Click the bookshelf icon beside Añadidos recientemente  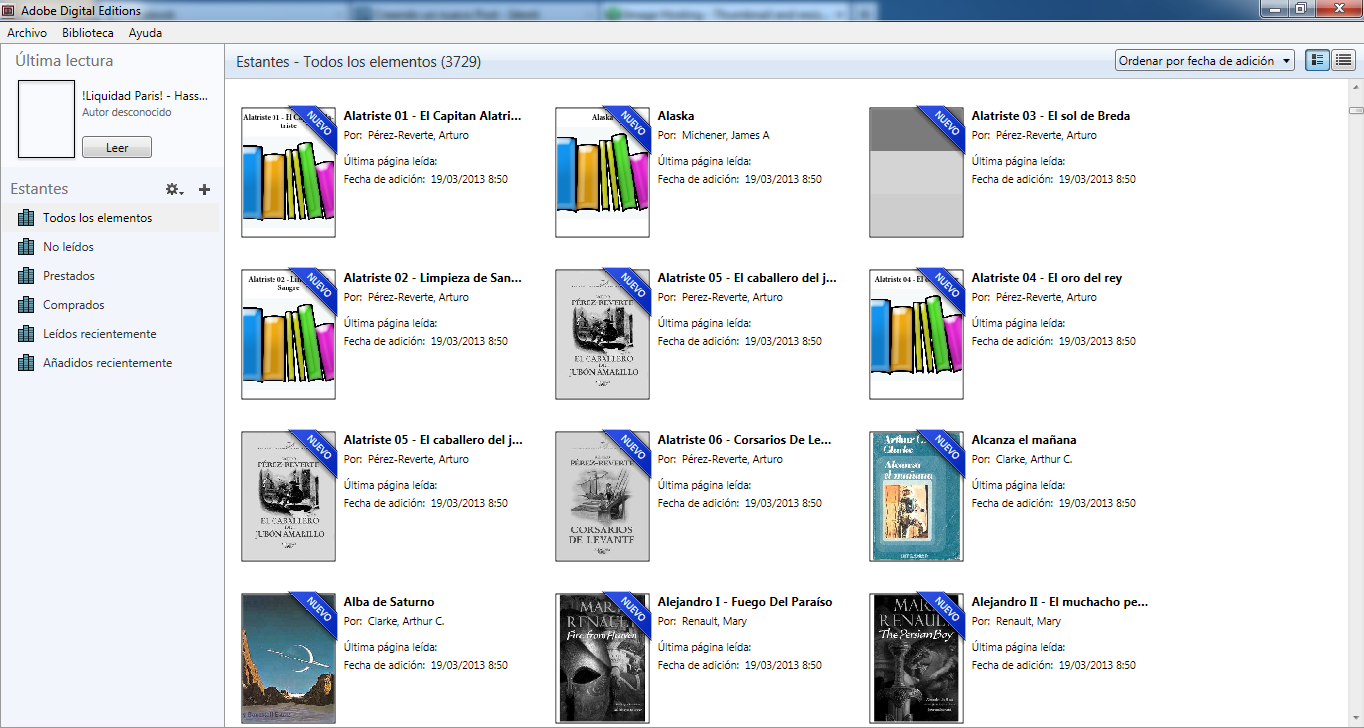pos(26,363)
